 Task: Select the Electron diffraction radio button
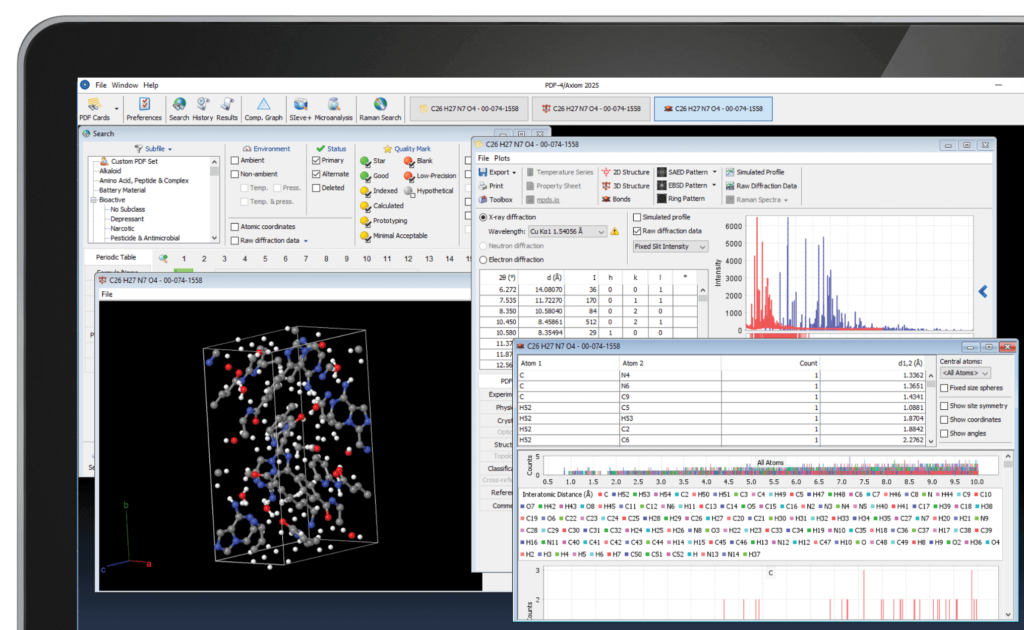(485, 259)
